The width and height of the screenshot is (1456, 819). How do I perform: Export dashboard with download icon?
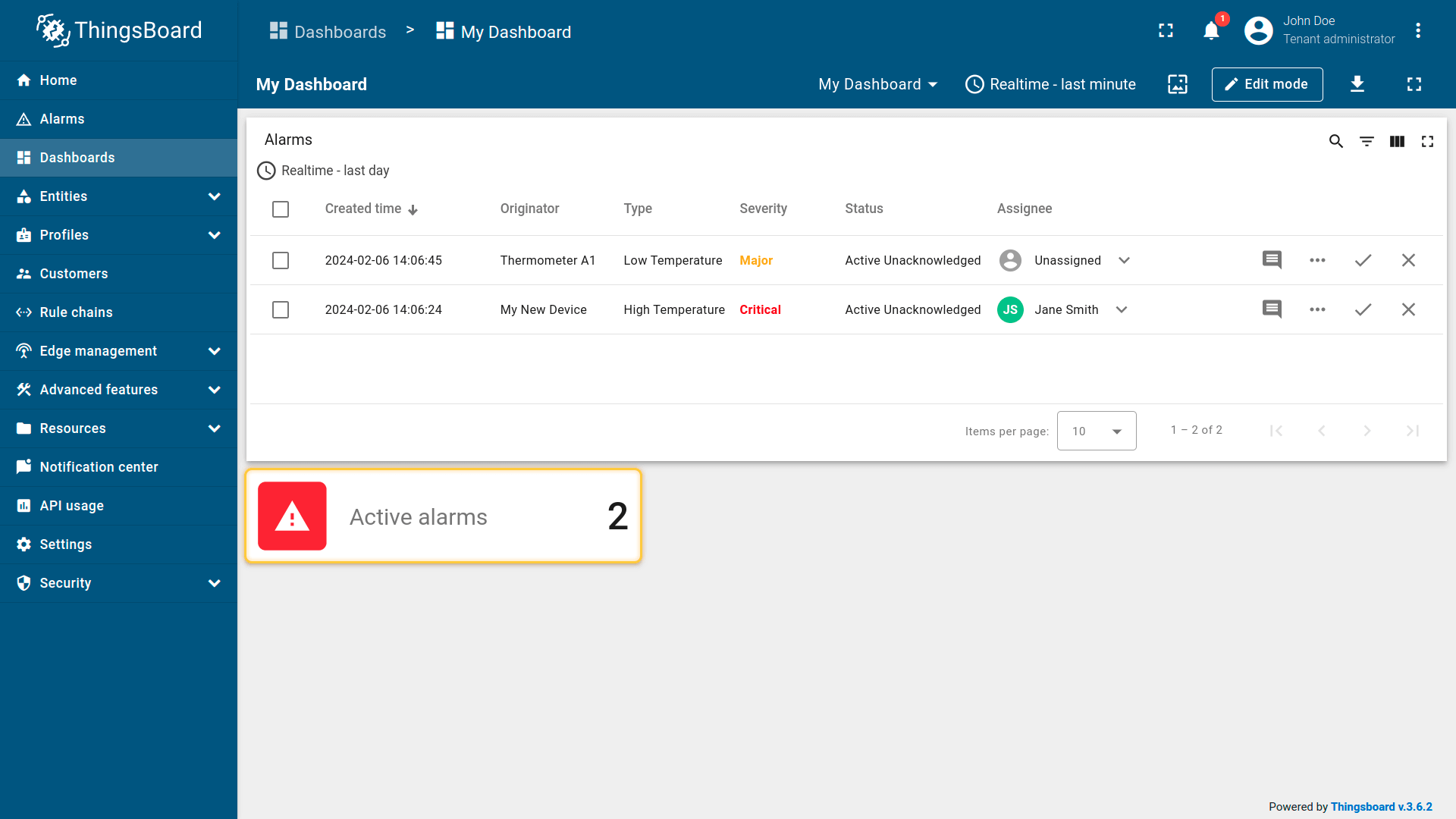tap(1357, 84)
